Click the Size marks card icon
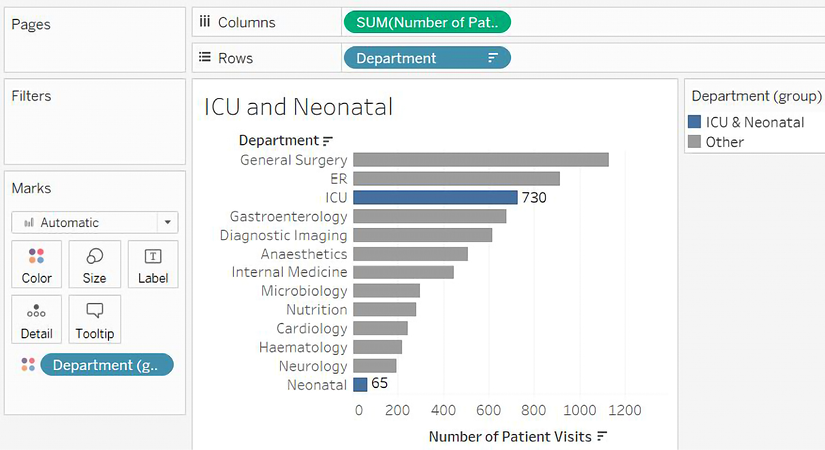 [x=95, y=264]
